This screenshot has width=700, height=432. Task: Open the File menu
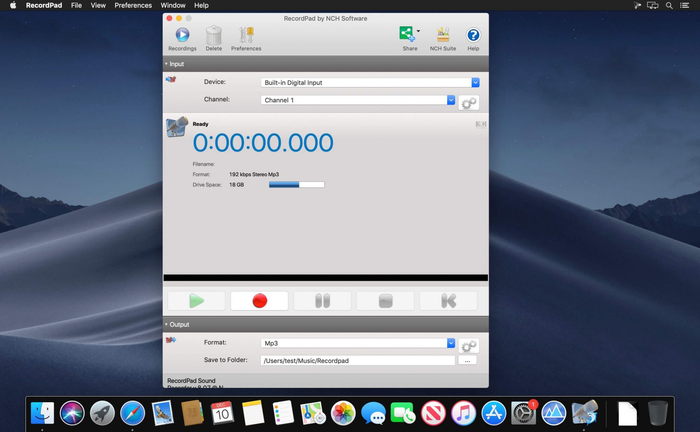coord(76,5)
